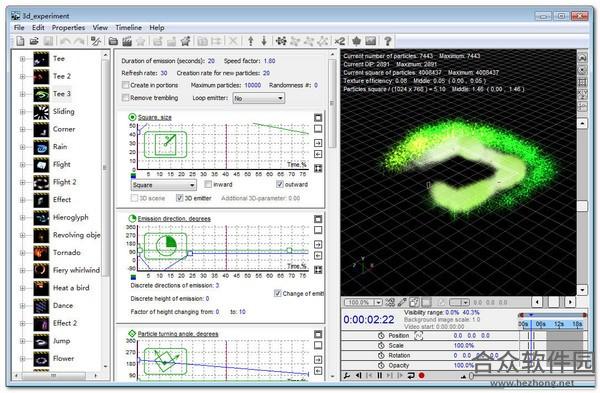Click the visibility range bar above timeline
Screen dimensions: 600x393
point(552,315)
